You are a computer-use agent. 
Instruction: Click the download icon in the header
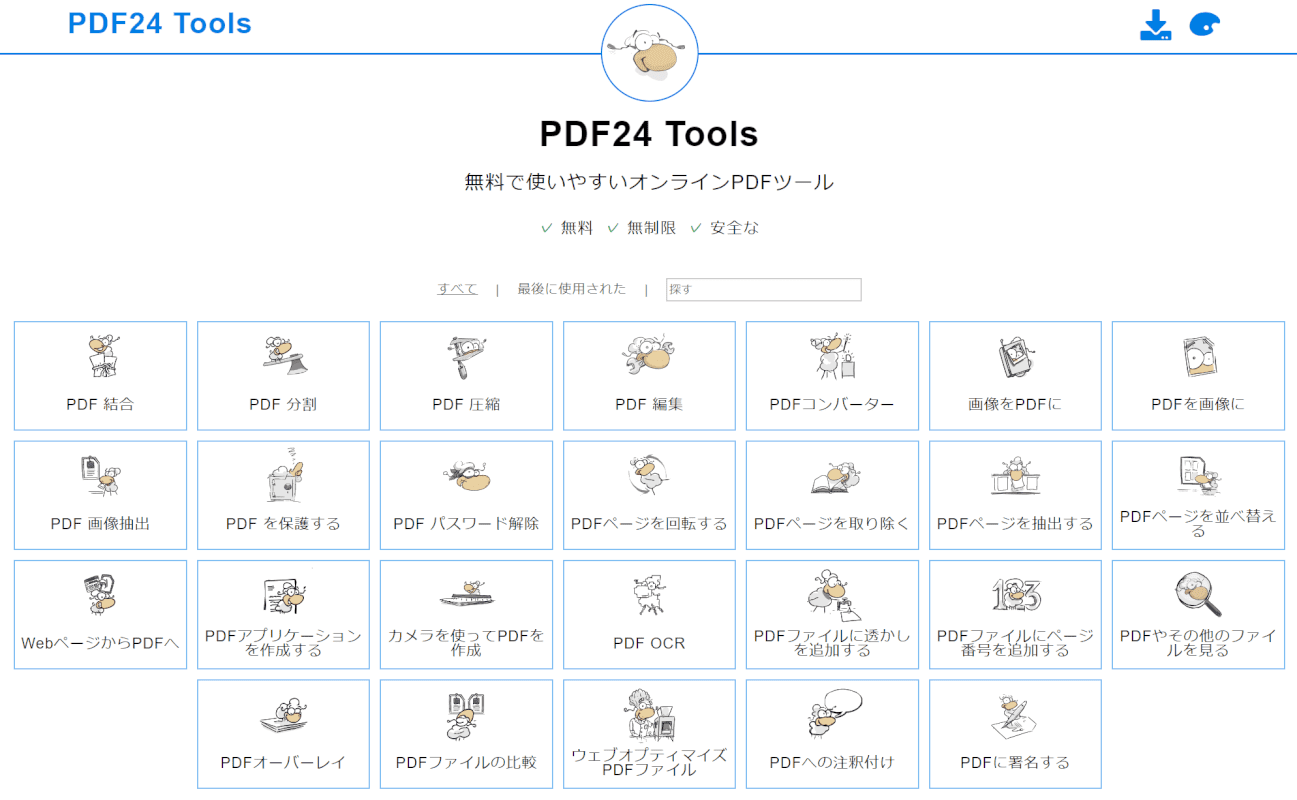pyautogui.click(x=1155, y=25)
